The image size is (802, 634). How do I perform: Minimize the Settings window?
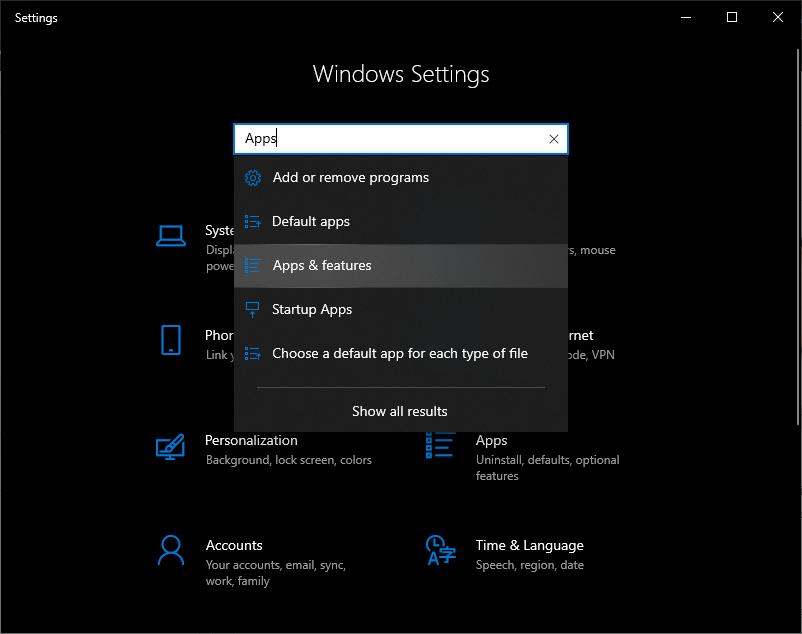(686, 17)
